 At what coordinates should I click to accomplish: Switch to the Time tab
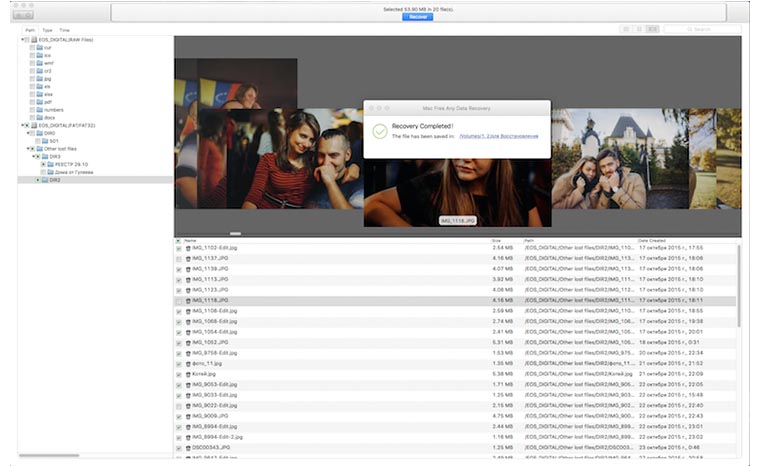coord(64,31)
